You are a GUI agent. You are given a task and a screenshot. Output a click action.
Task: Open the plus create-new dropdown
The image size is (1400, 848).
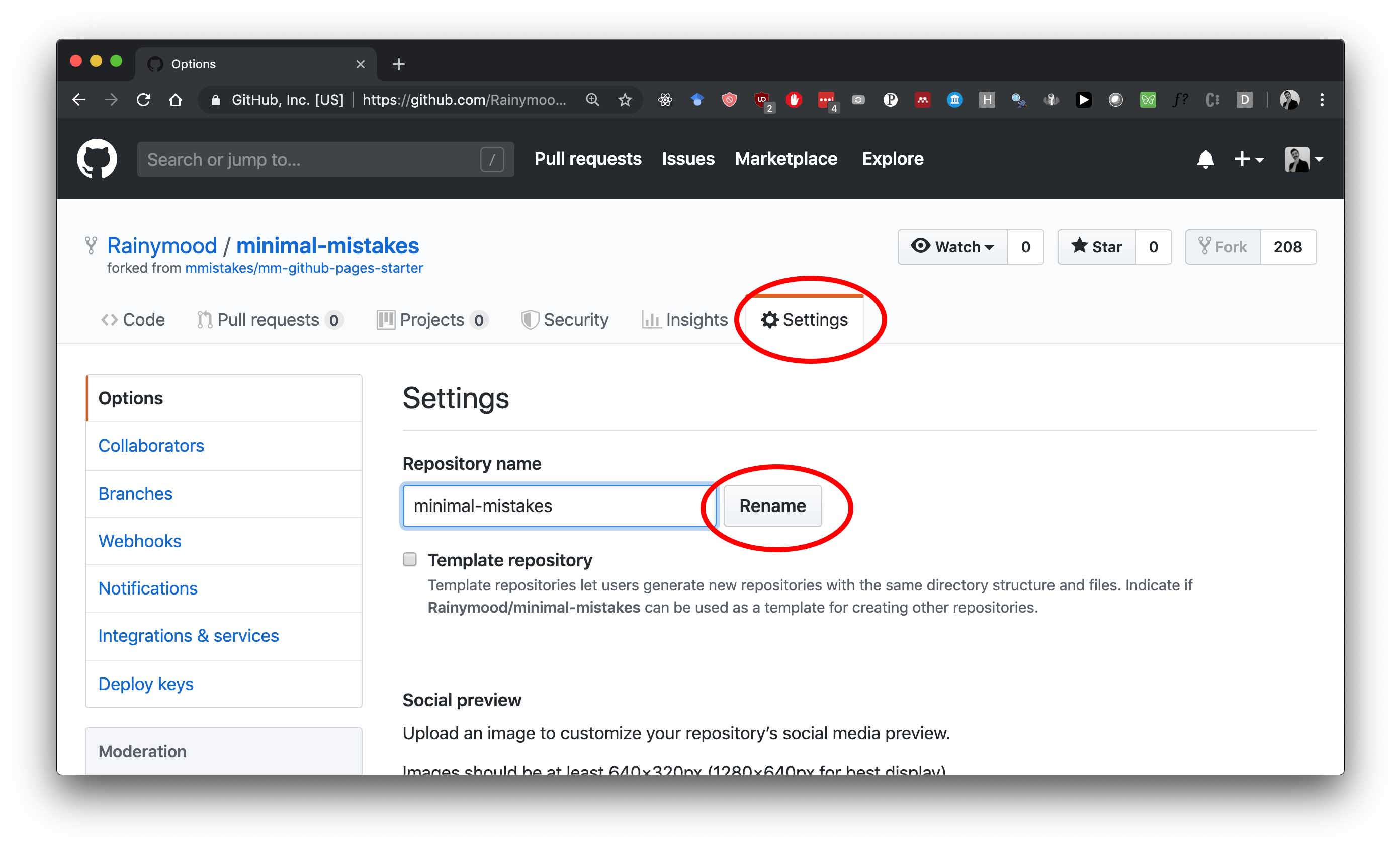[x=1248, y=160]
